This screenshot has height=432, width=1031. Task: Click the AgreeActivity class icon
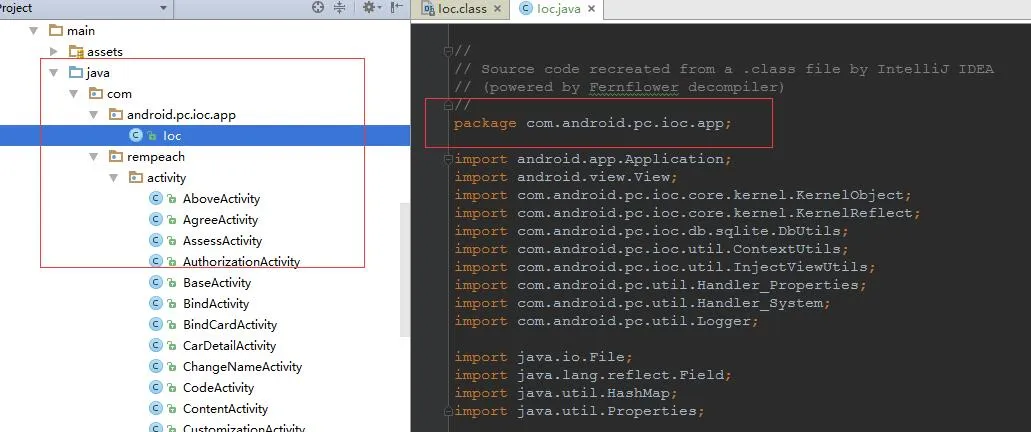click(156, 220)
